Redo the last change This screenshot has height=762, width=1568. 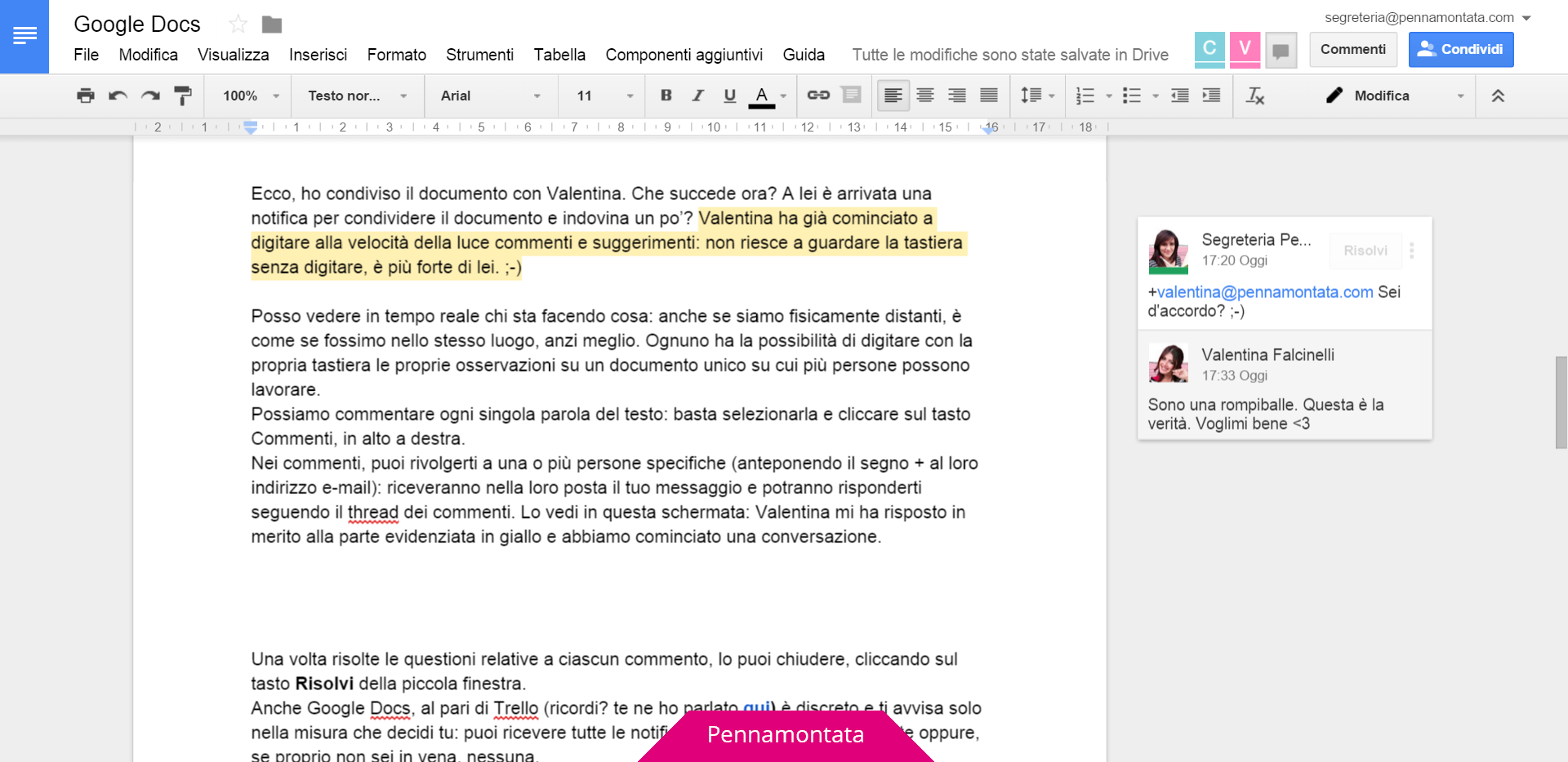pos(150,96)
